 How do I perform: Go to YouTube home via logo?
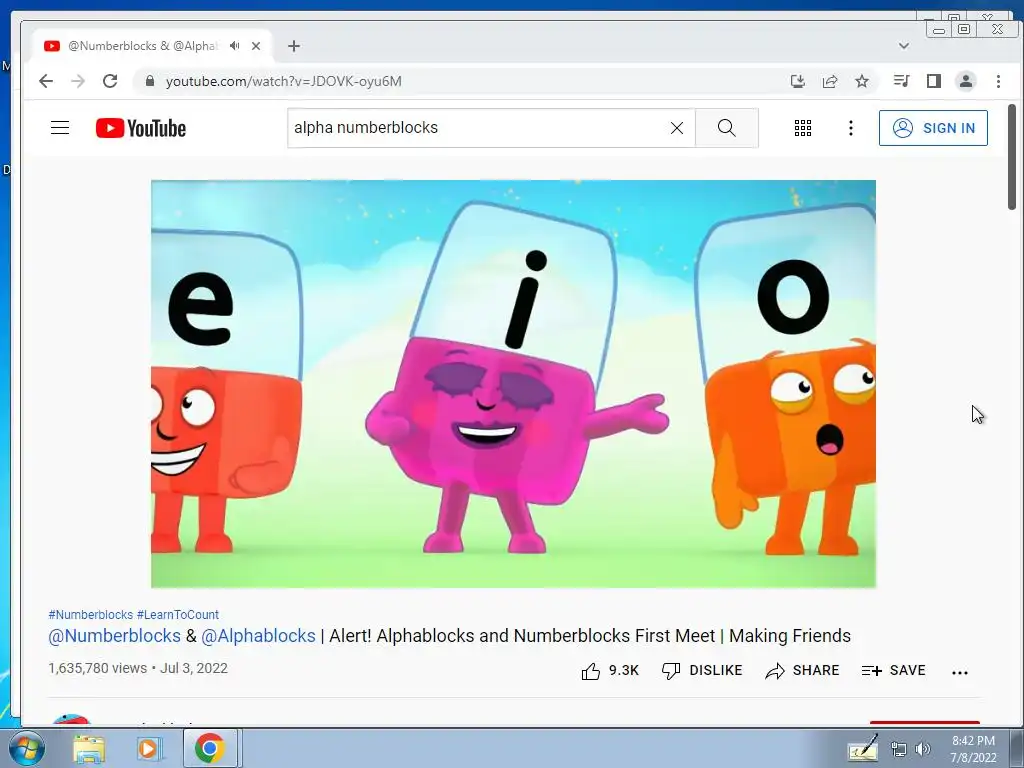pos(140,128)
